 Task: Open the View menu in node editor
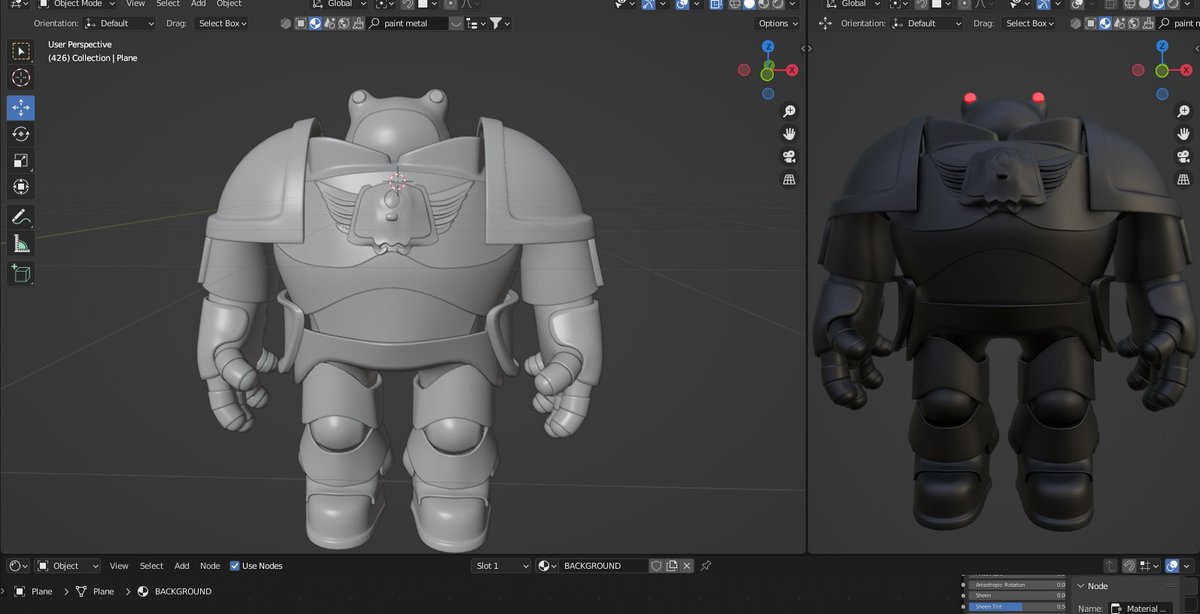coord(119,566)
